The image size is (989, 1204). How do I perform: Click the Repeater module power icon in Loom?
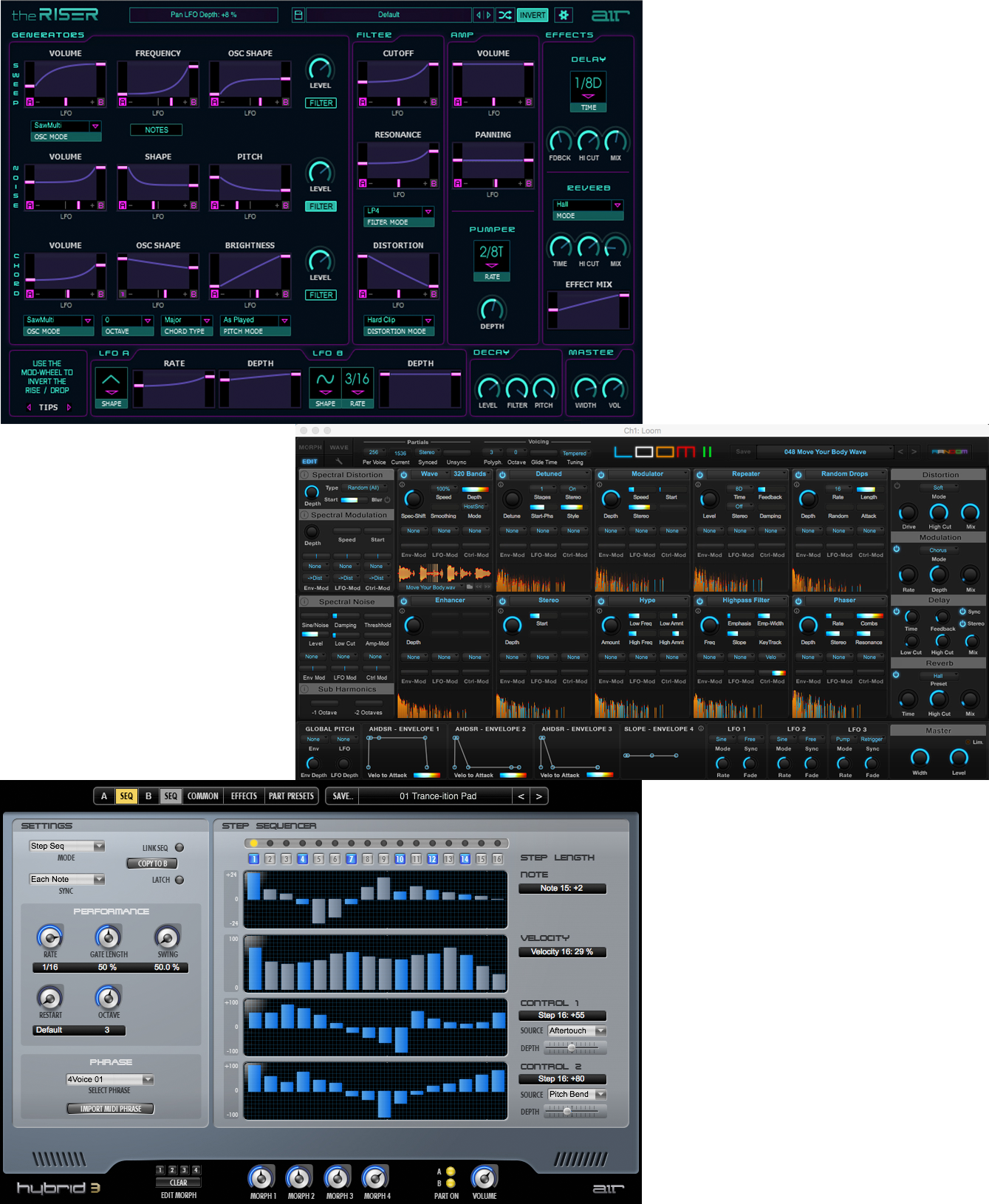coord(699,475)
